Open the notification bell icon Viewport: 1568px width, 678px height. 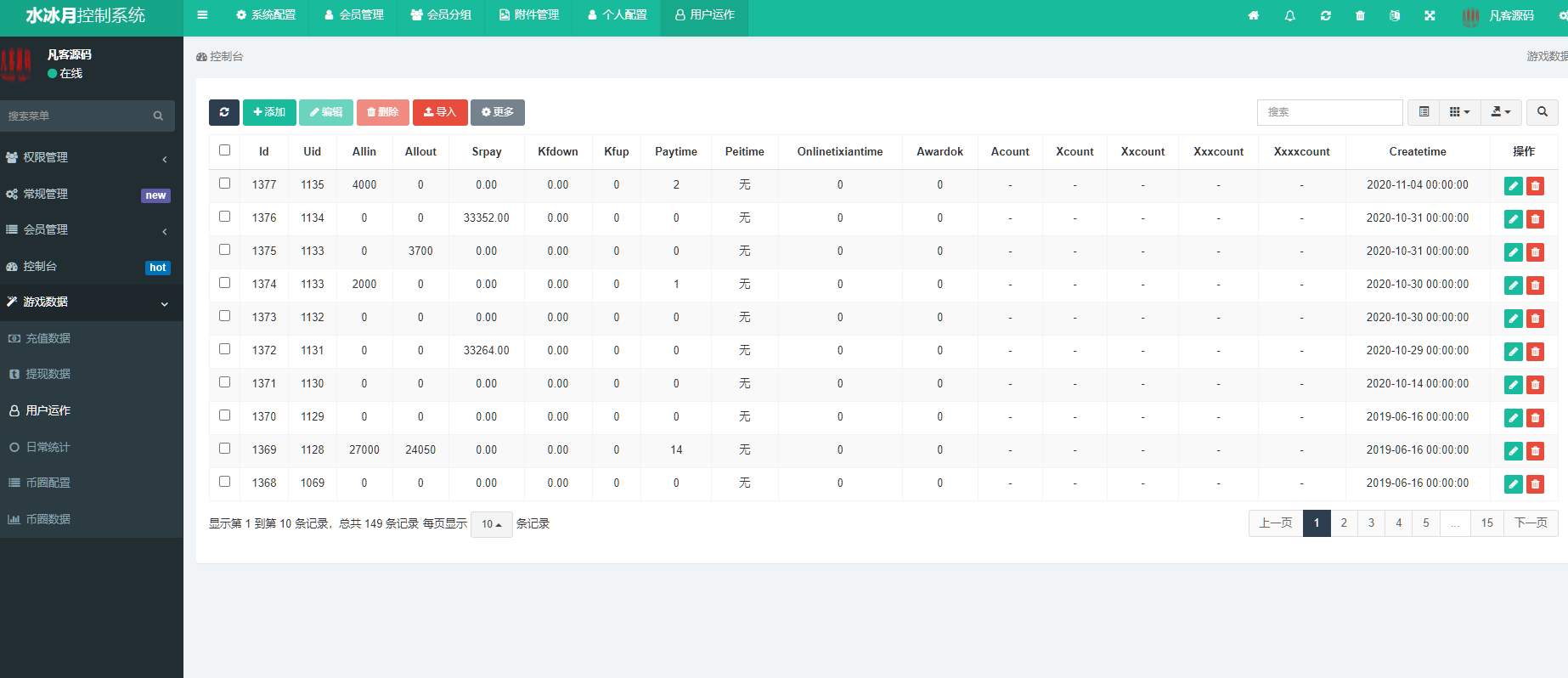(1289, 15)
